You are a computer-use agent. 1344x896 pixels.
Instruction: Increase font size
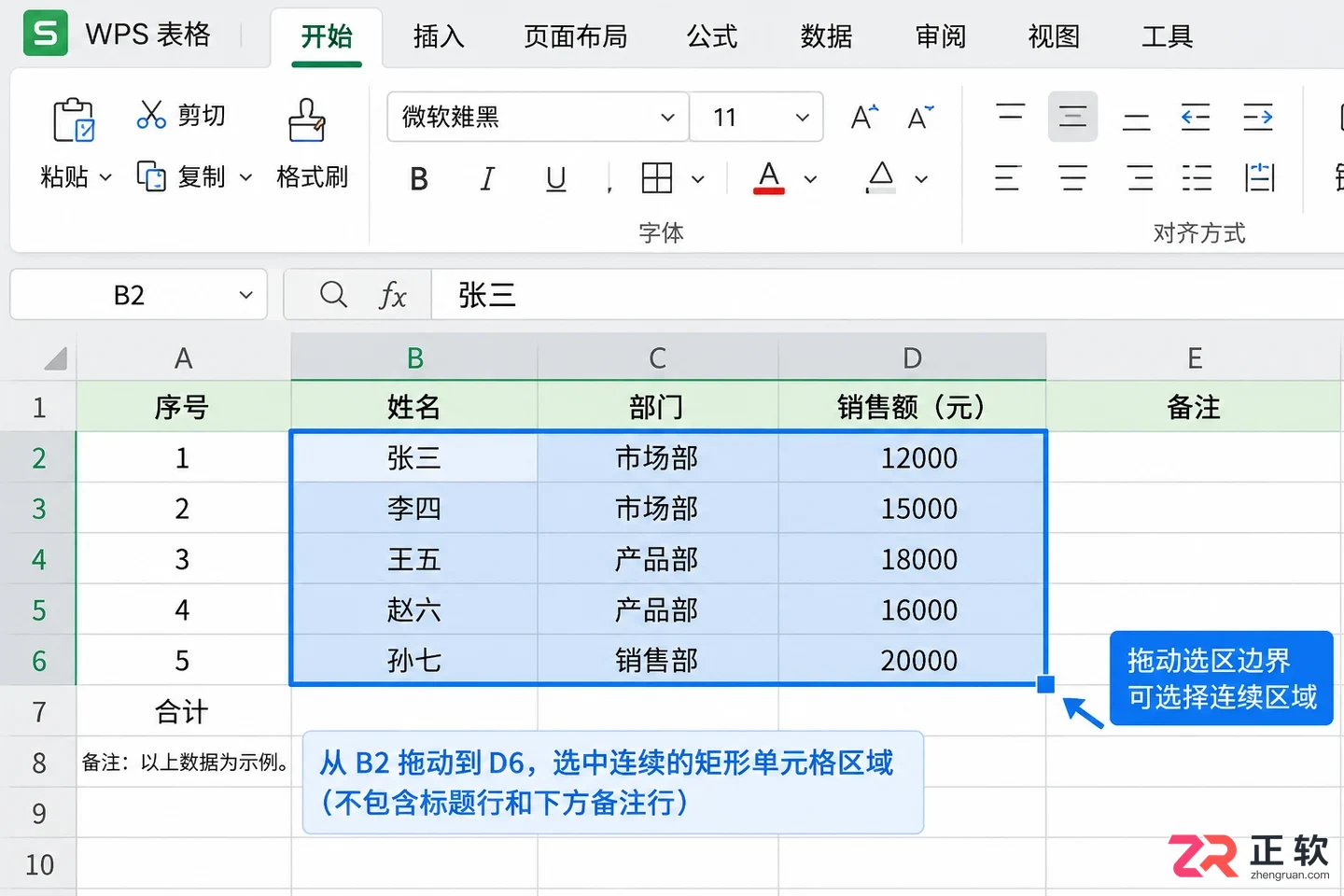click(x=864, y=117)
